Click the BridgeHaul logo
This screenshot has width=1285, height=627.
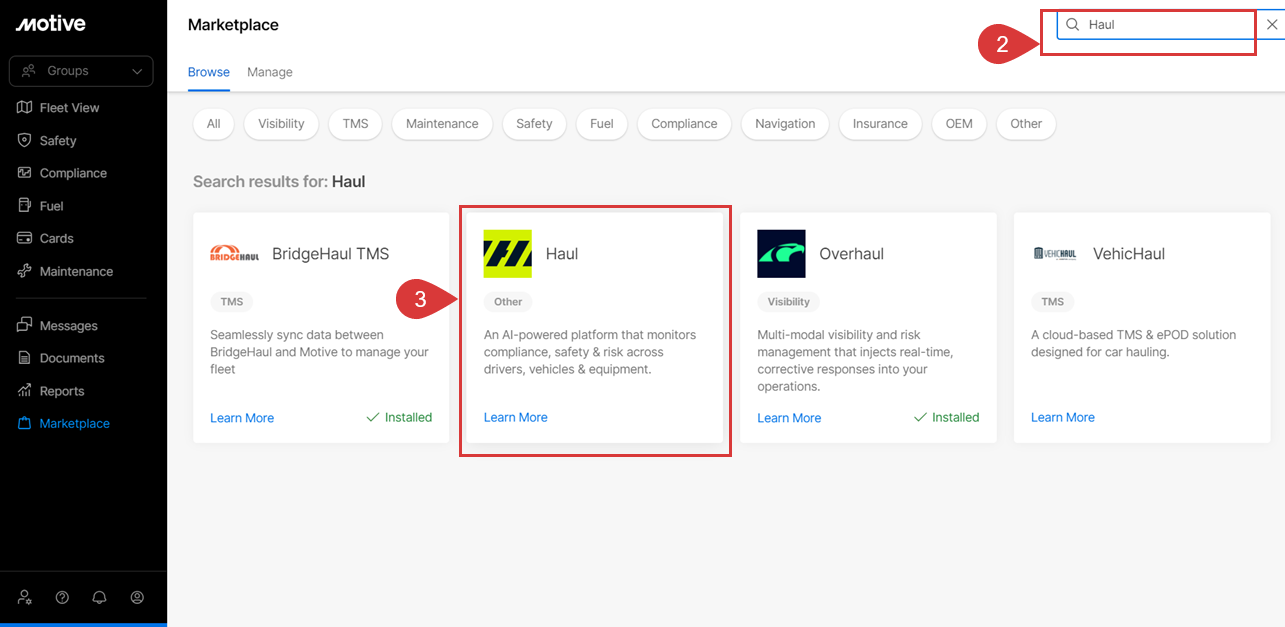coord(234,254)
